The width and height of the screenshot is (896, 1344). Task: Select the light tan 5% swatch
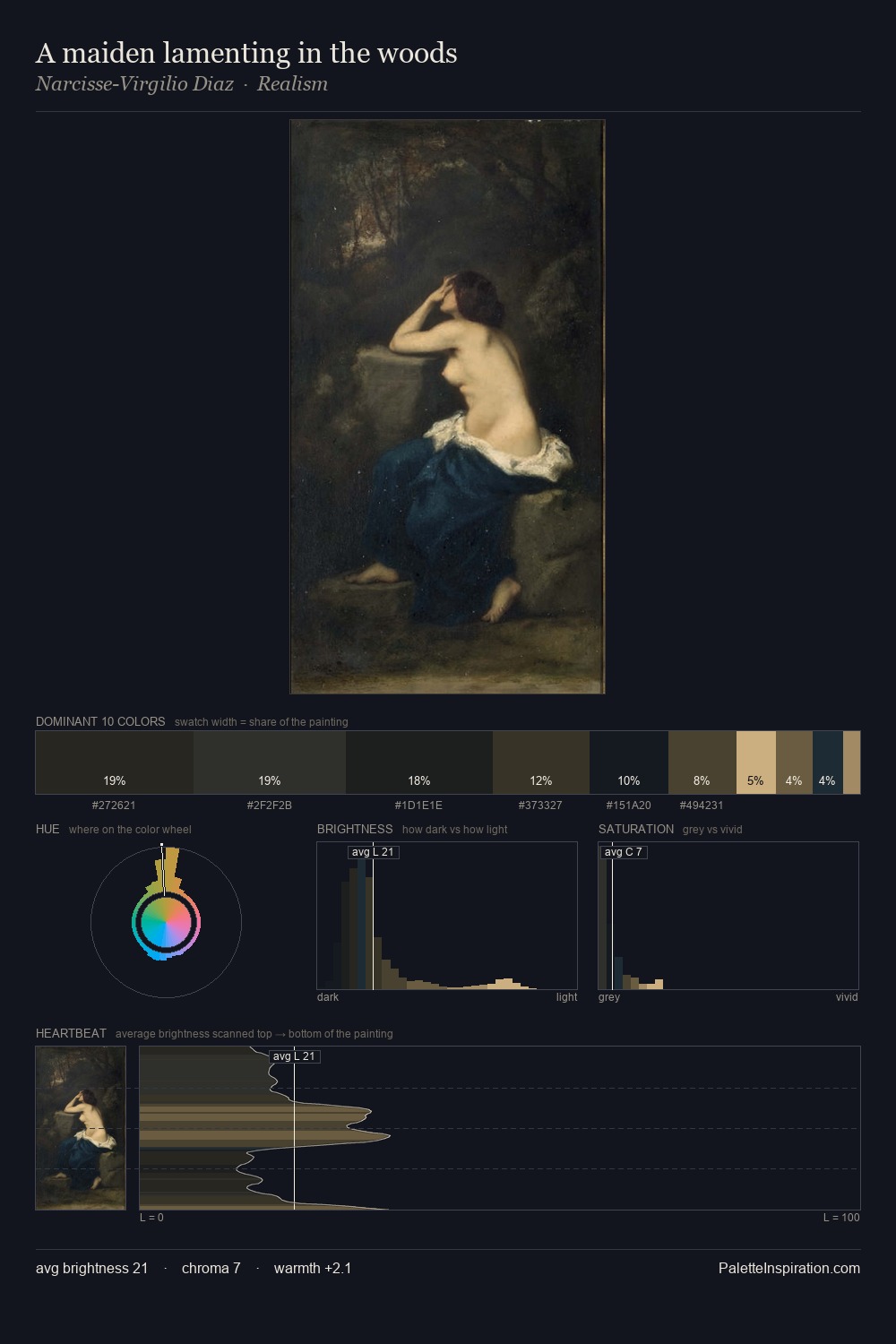click(756, 762)
